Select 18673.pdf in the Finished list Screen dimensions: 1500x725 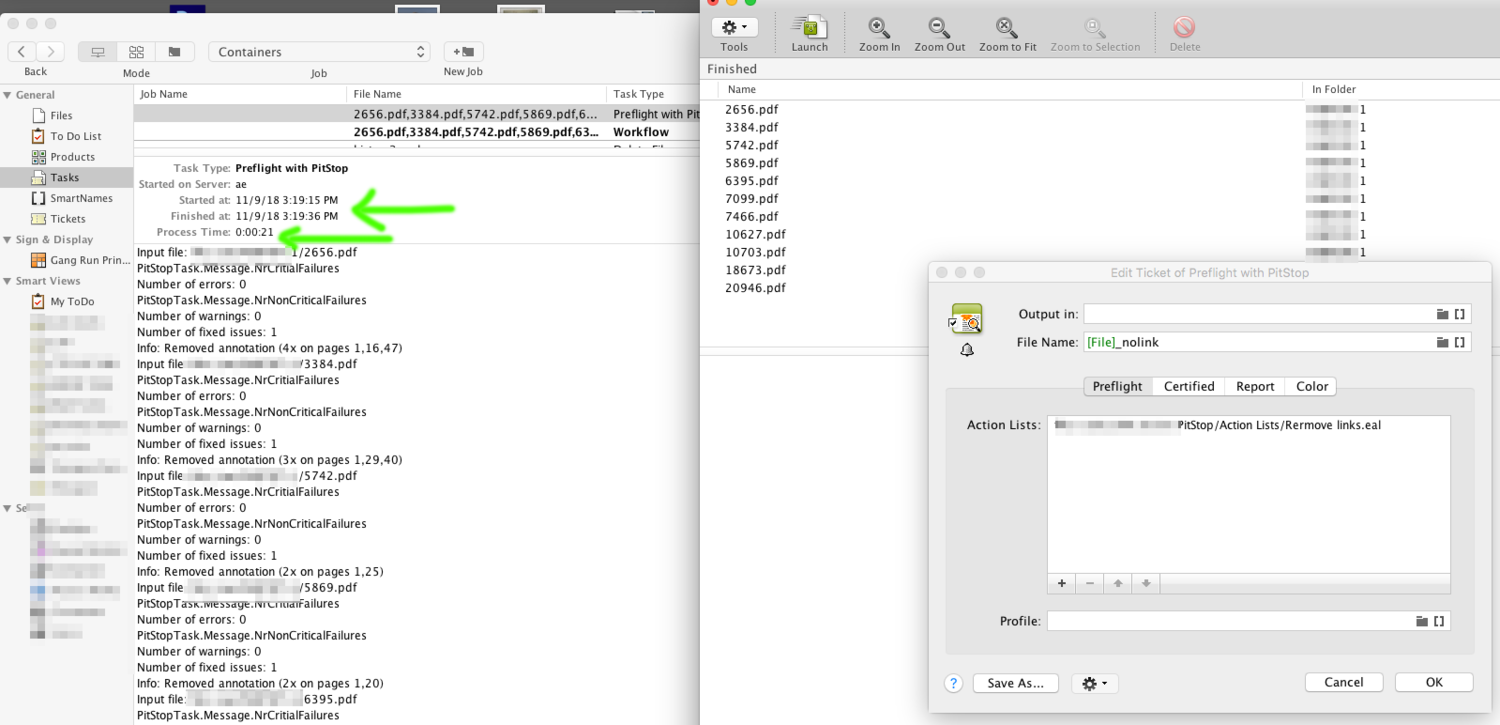755,270
